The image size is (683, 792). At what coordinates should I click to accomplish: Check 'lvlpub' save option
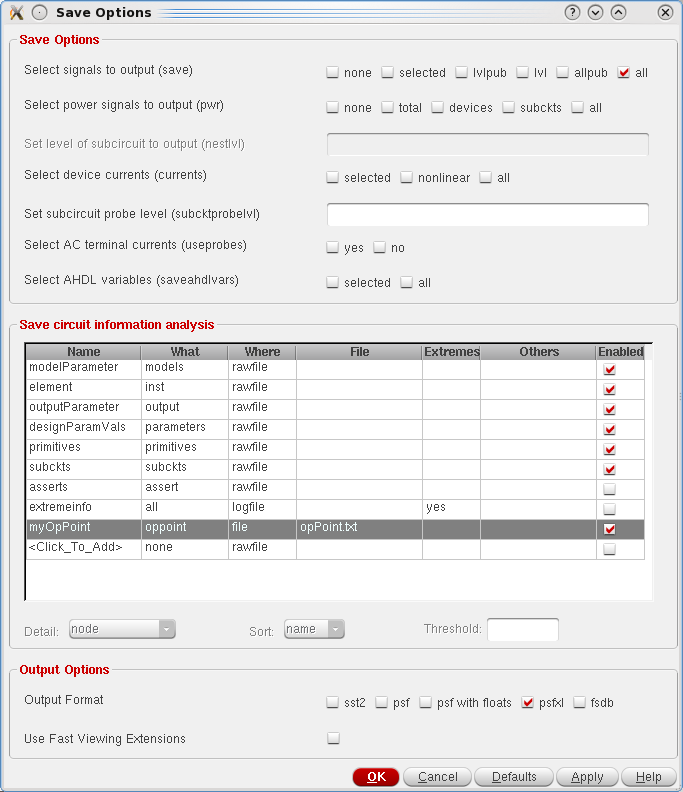point(461,72)
